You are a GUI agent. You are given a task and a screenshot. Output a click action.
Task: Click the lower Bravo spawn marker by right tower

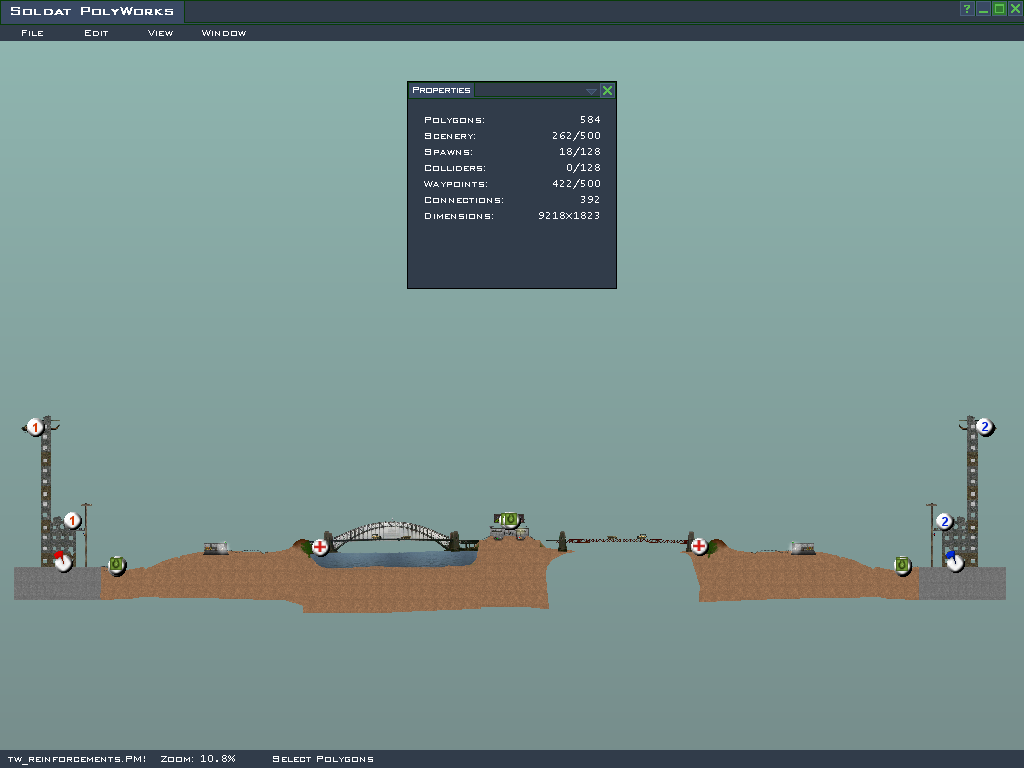pyautogui.click(x=944, y=521)
